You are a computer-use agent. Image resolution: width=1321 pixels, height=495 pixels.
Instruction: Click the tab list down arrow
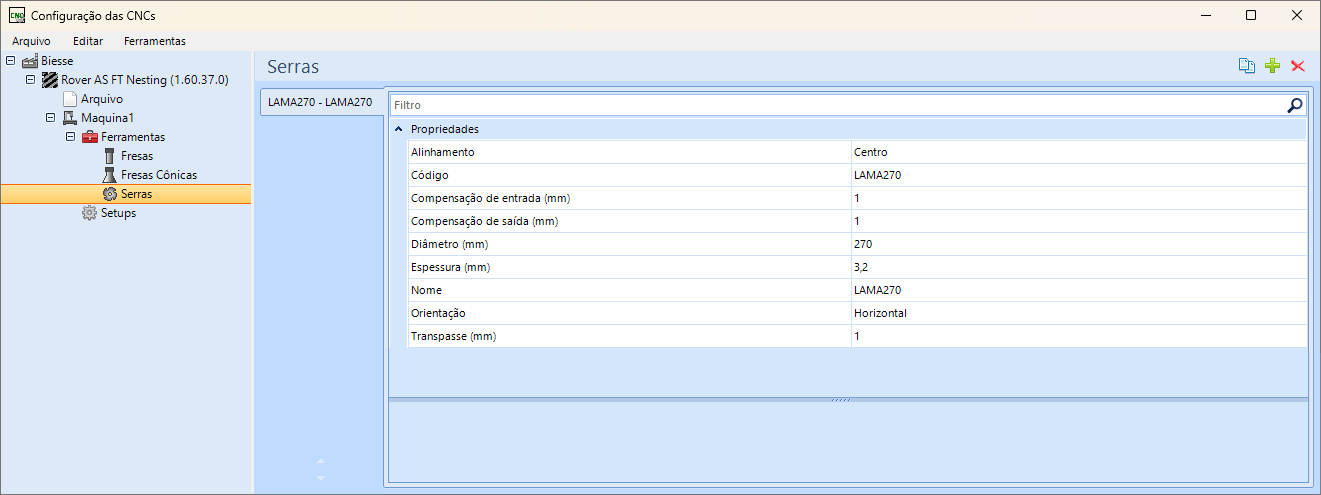pos(320,478)
